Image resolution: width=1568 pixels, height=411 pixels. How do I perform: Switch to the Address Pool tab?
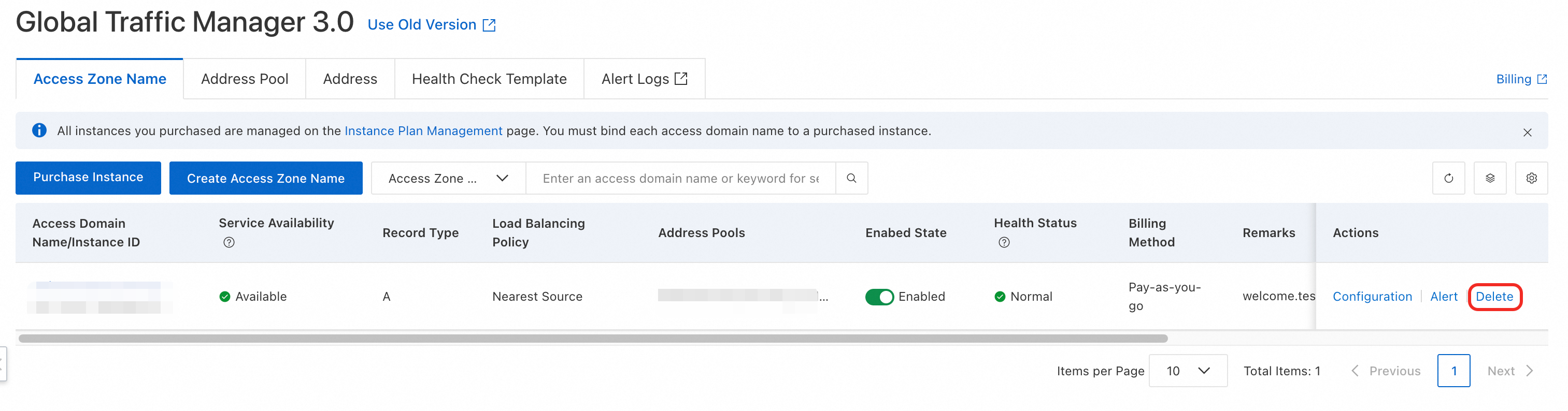245,79
